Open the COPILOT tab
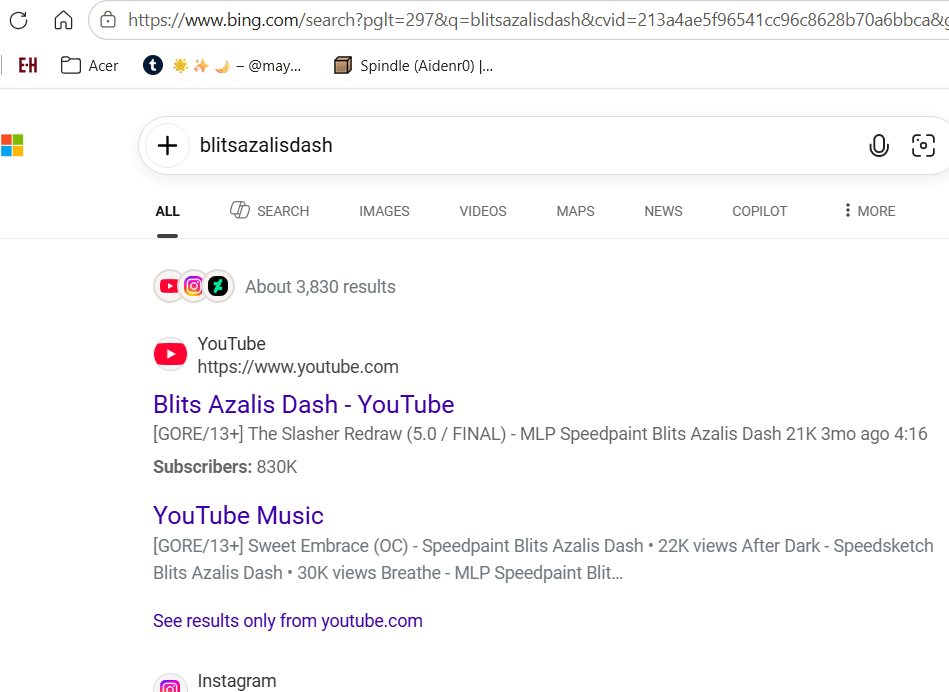The width and height of the screenshot is (949, 692). [760, 211]
